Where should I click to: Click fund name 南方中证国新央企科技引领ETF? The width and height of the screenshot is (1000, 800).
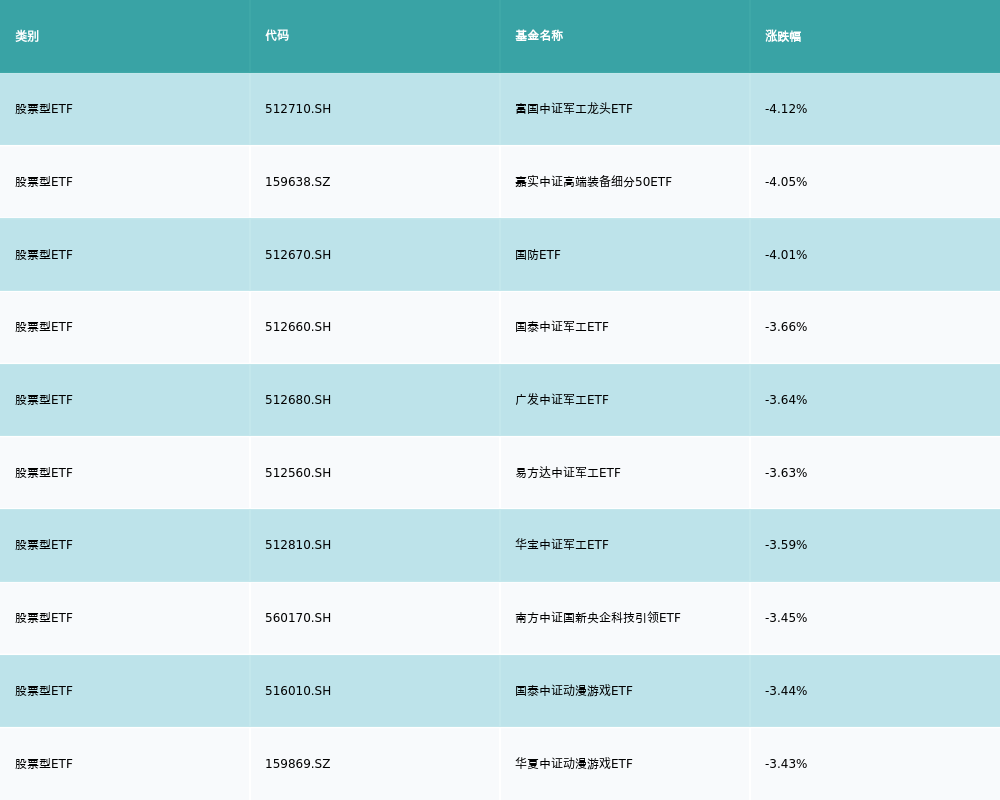click(598, 618)
